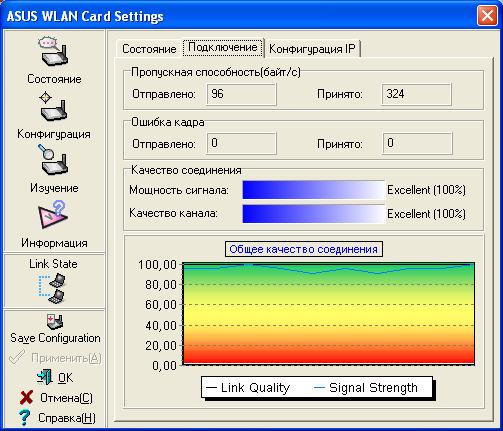Click the link quality chart area
Screen dimensions: 503x431
[x=329, y=313]
